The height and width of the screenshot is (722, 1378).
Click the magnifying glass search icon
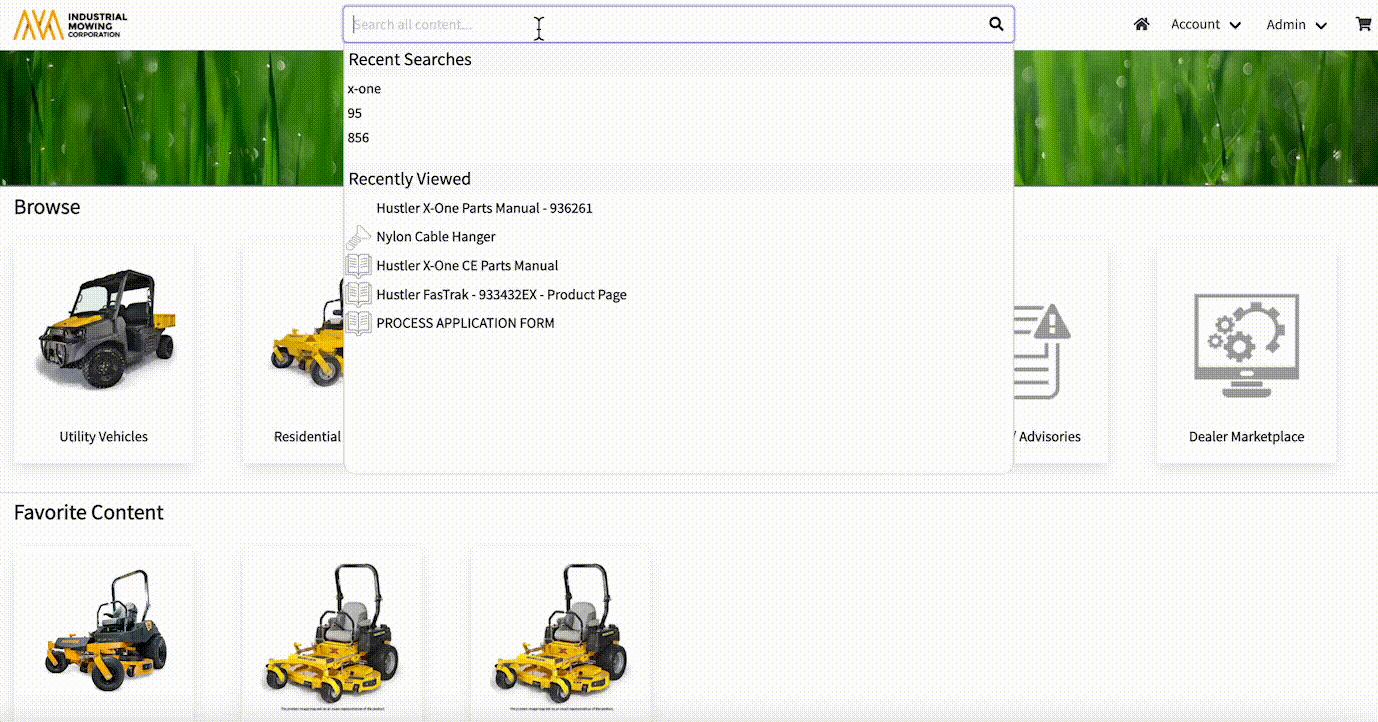(x=995, y=24)
